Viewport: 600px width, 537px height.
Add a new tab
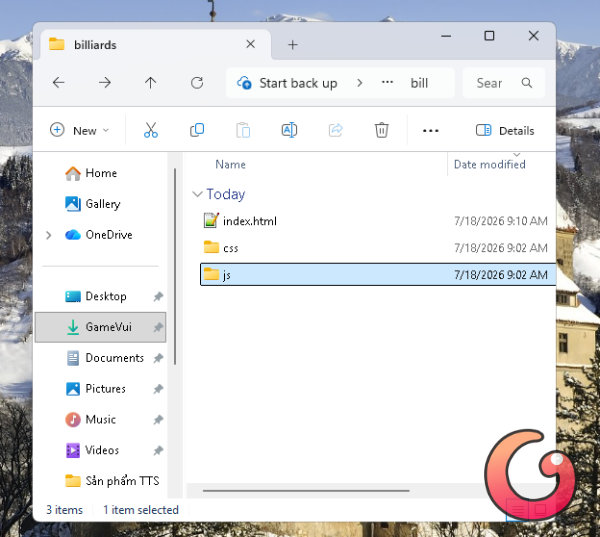pos(293,45)
